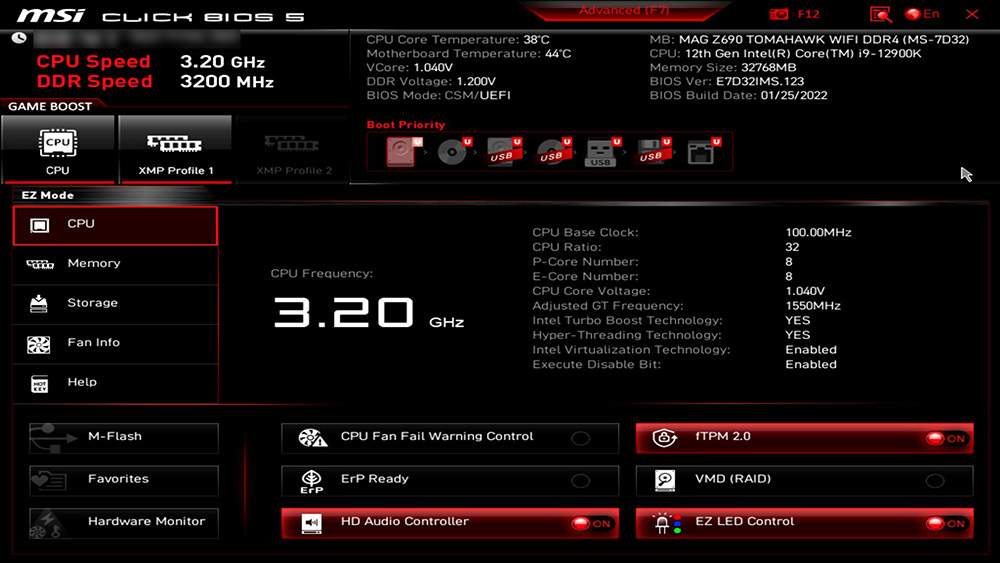The width and height of the screenshot is (1000, 563).
Task: Click F12 screenshot label
Action: tap(809, 14)
